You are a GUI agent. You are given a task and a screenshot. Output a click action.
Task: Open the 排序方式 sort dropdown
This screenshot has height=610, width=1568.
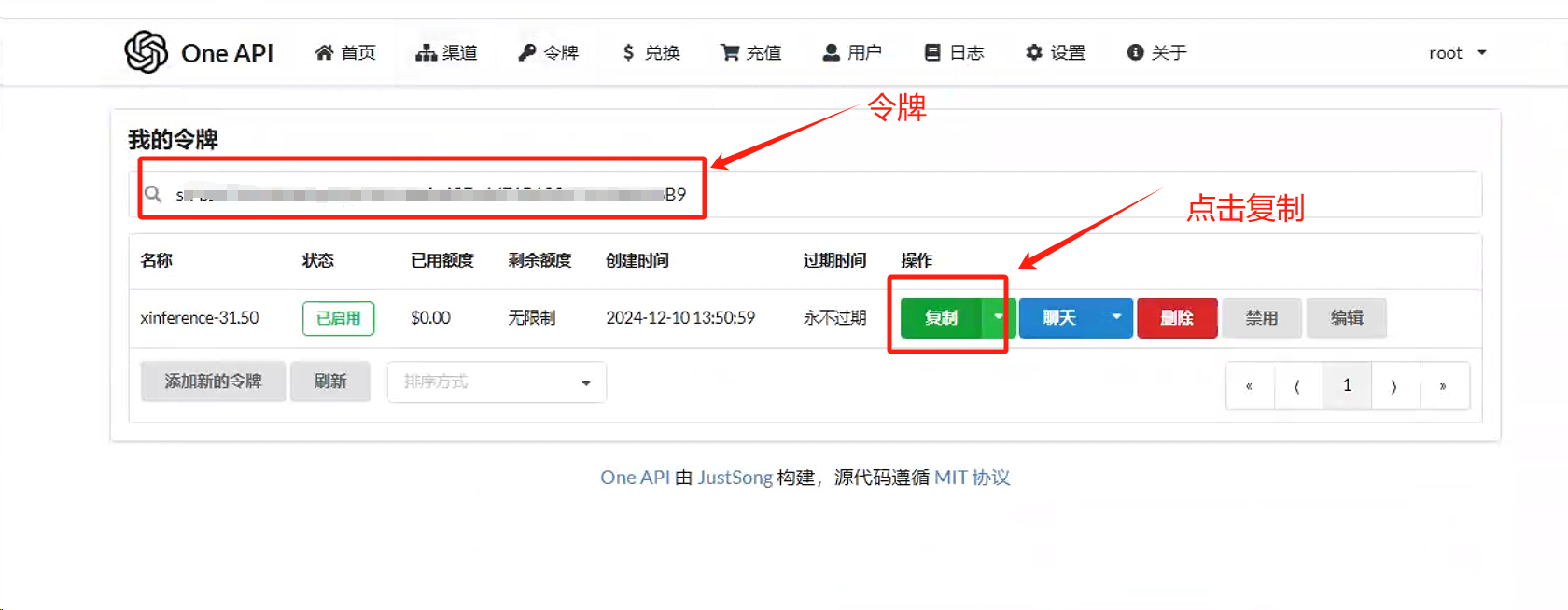click(x=497, y=382)
